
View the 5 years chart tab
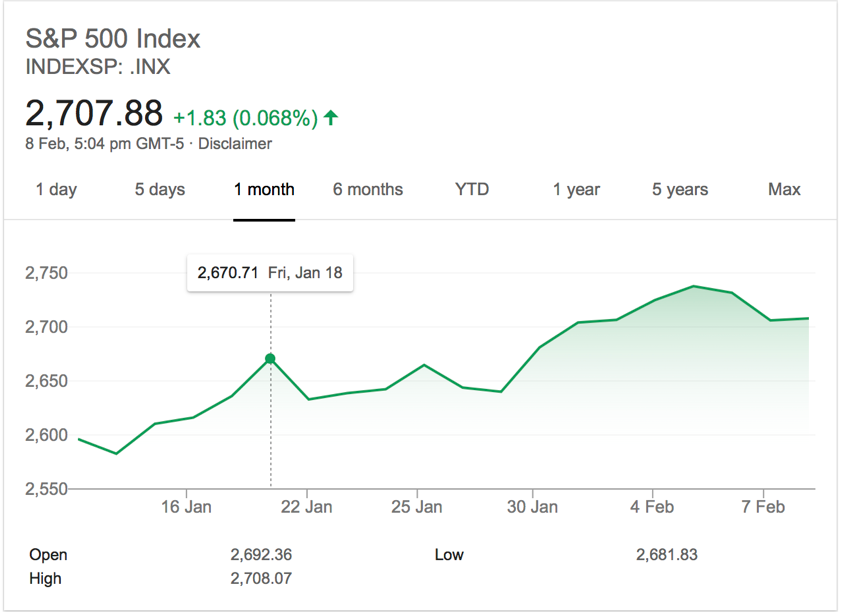pyautogui.click(x=680, y=189)
